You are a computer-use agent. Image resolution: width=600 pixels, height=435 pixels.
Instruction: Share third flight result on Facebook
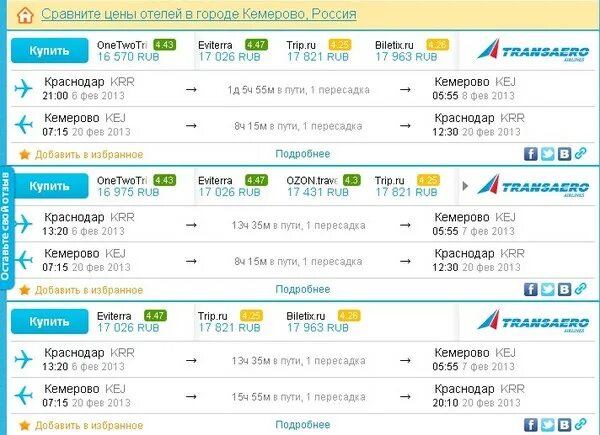click(530, 425)
